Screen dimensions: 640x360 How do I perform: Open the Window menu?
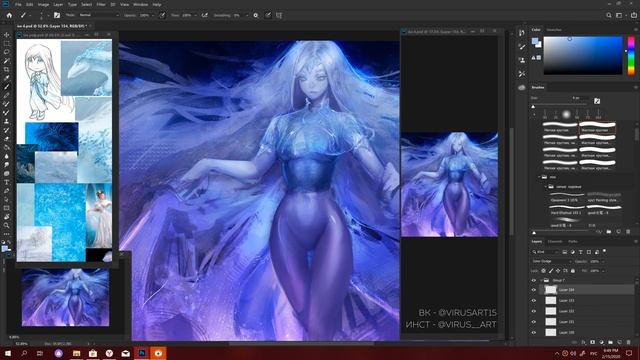coord(140,4)
